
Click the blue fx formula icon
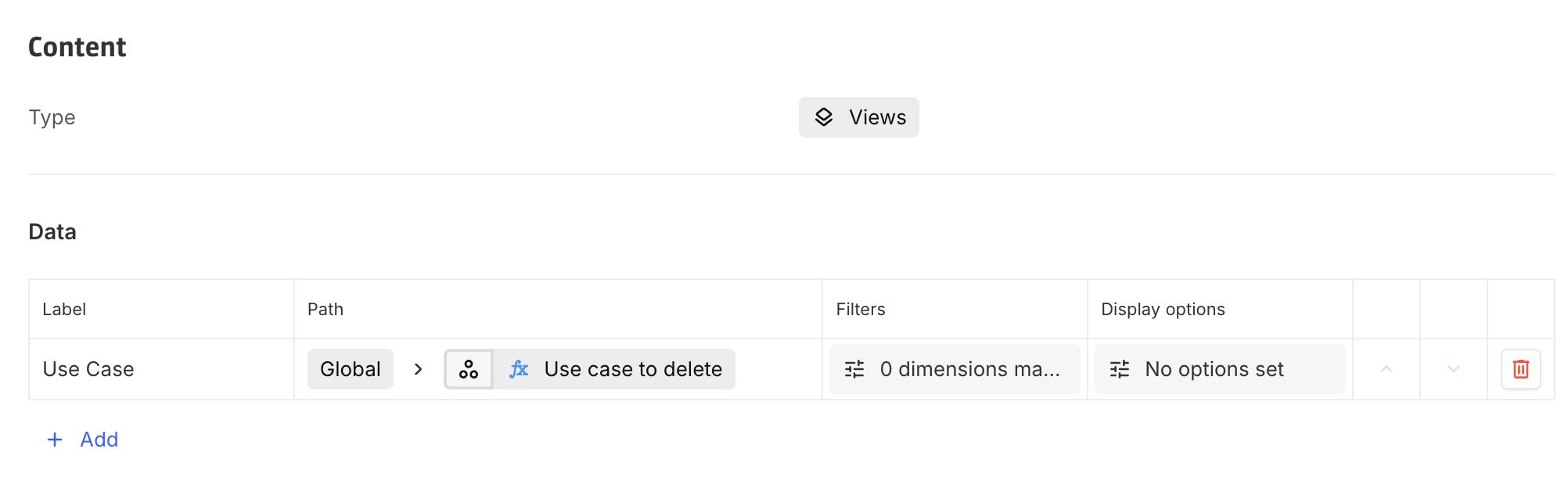click(x=519, y=368)
